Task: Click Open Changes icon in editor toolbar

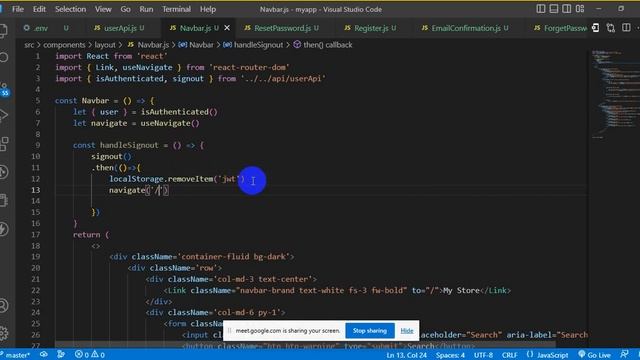Action: pyautogui.click(x=610, y=28)
